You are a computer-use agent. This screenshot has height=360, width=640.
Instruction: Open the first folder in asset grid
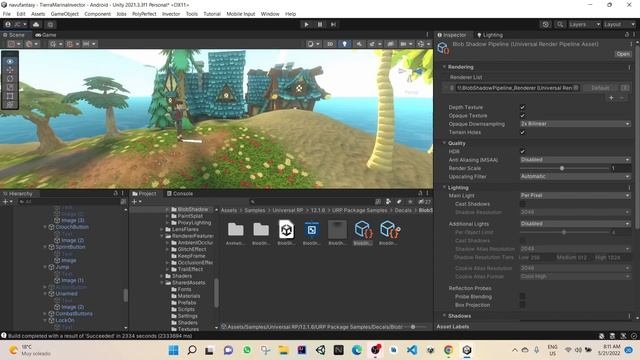236,230
